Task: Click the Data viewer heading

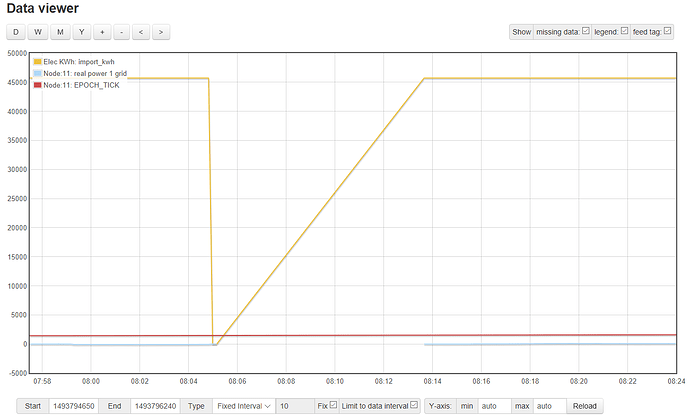Action: (43, 8)
